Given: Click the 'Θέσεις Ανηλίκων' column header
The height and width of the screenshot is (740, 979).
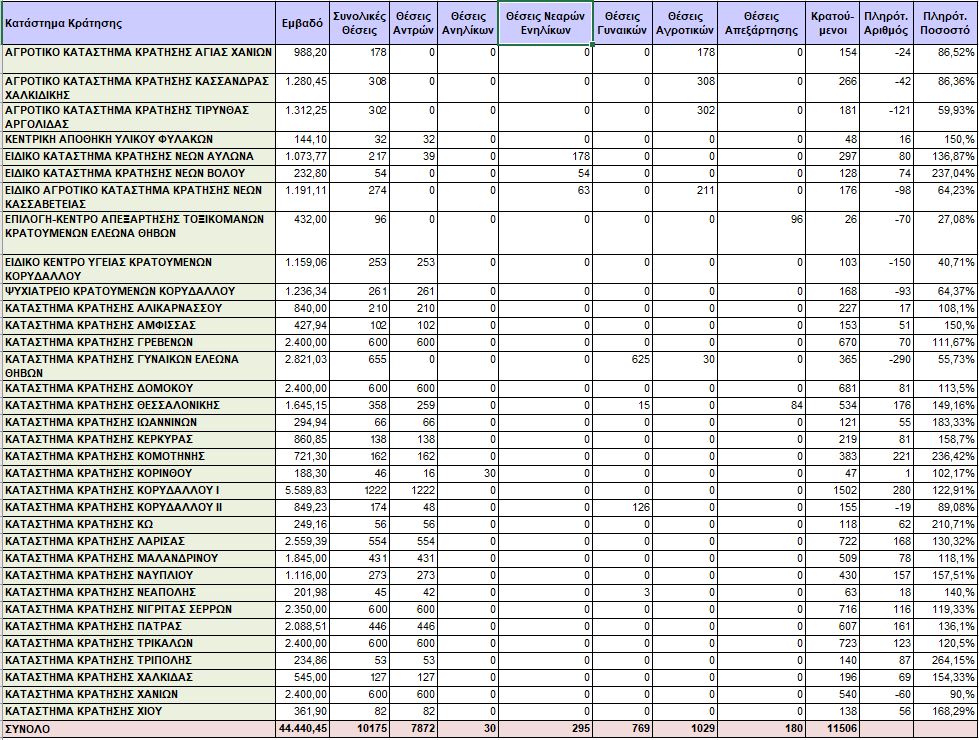Looking at the screenshot, I should click(x=469, y=22).
